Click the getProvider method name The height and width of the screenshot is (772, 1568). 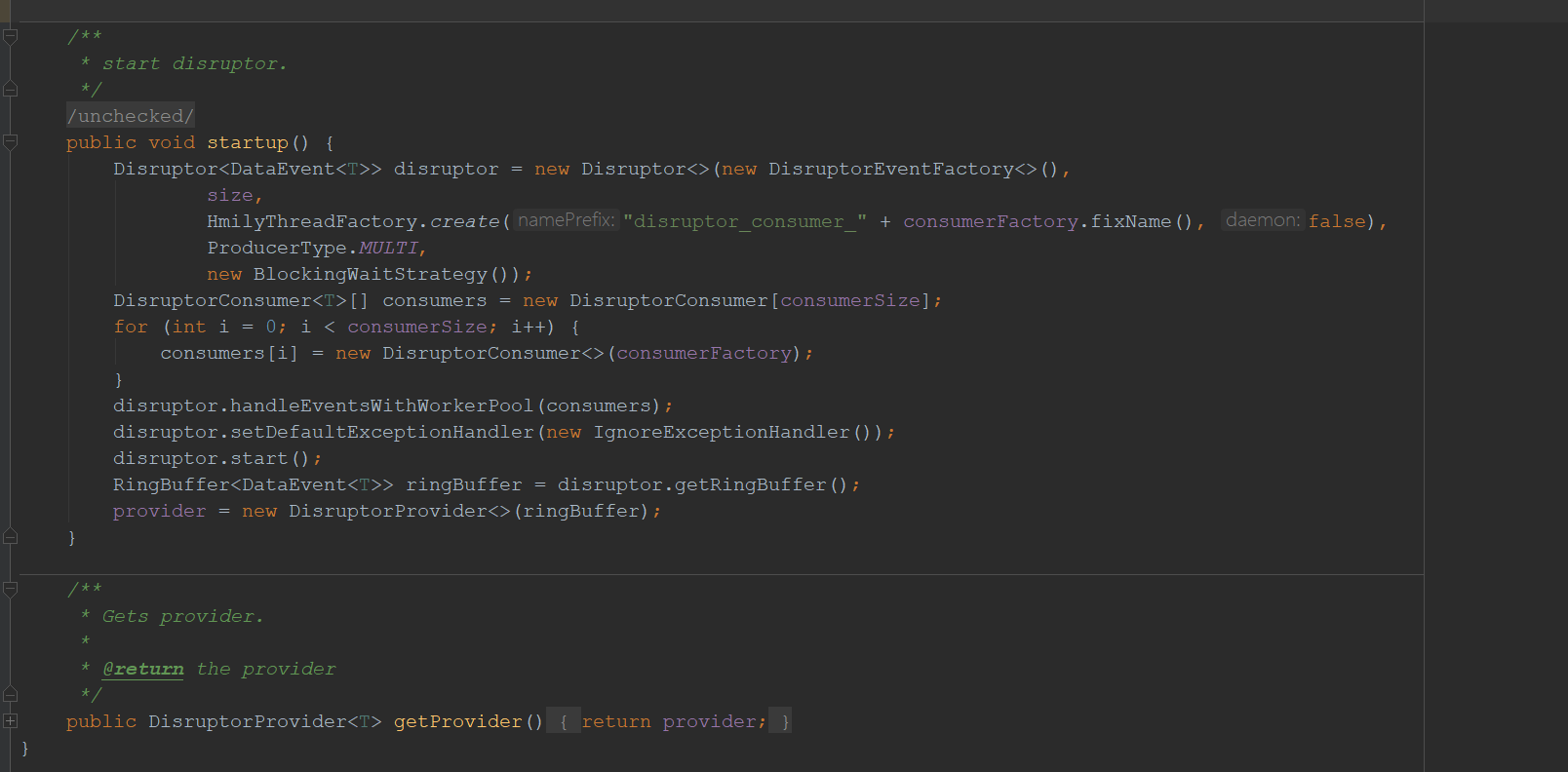458,721
